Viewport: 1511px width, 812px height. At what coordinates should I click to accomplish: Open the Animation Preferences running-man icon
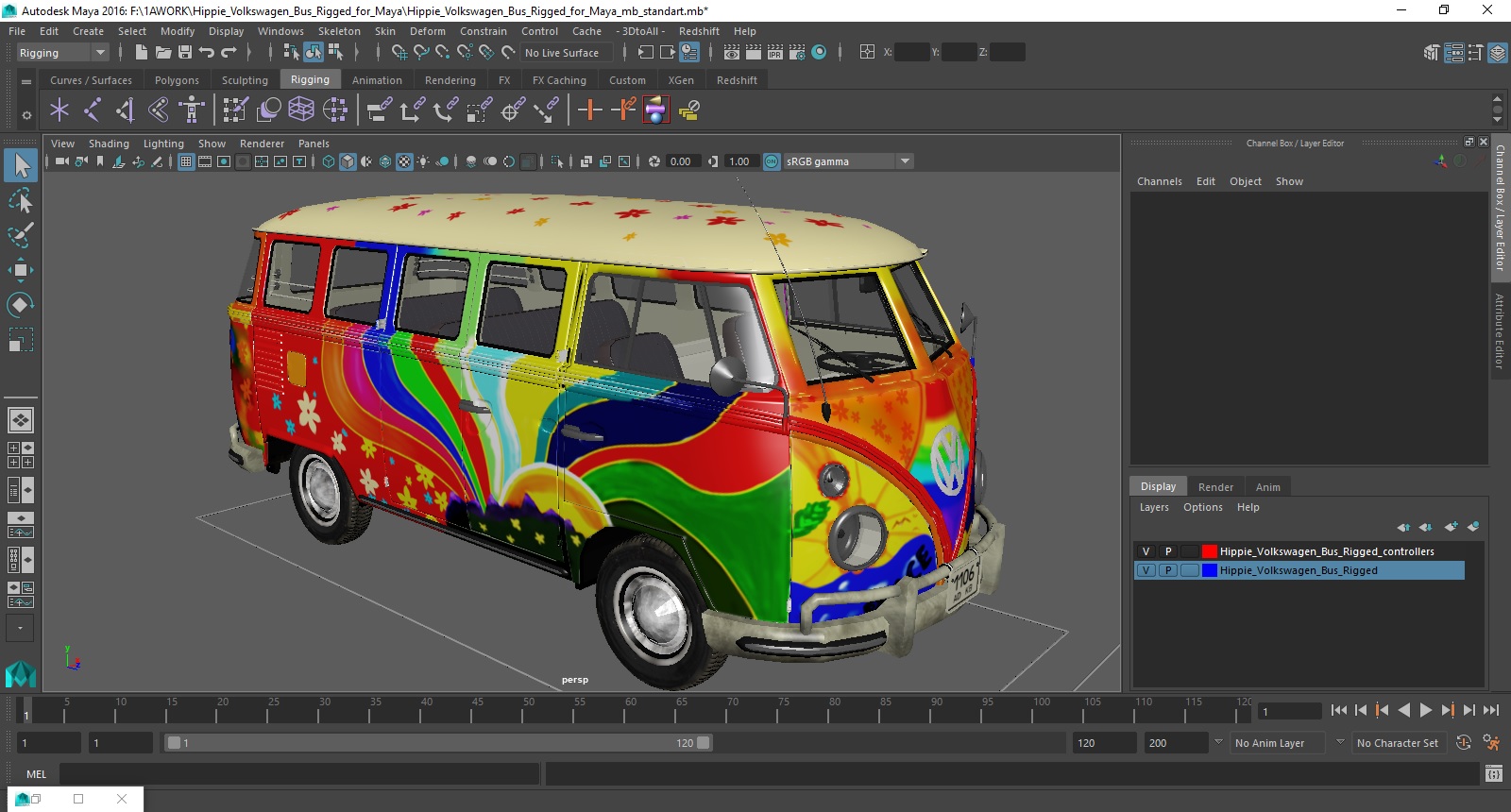pos(1491,743)
